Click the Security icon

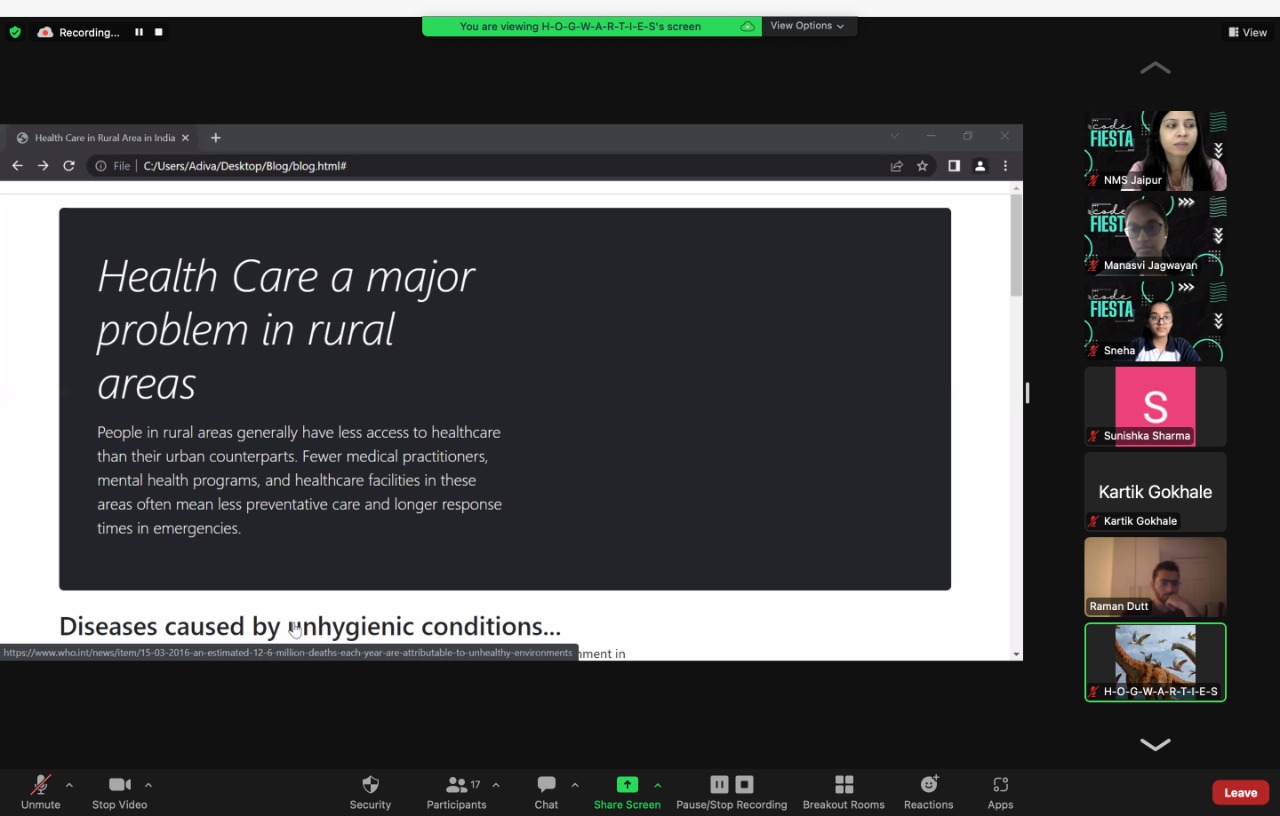[x=370, y=792]
